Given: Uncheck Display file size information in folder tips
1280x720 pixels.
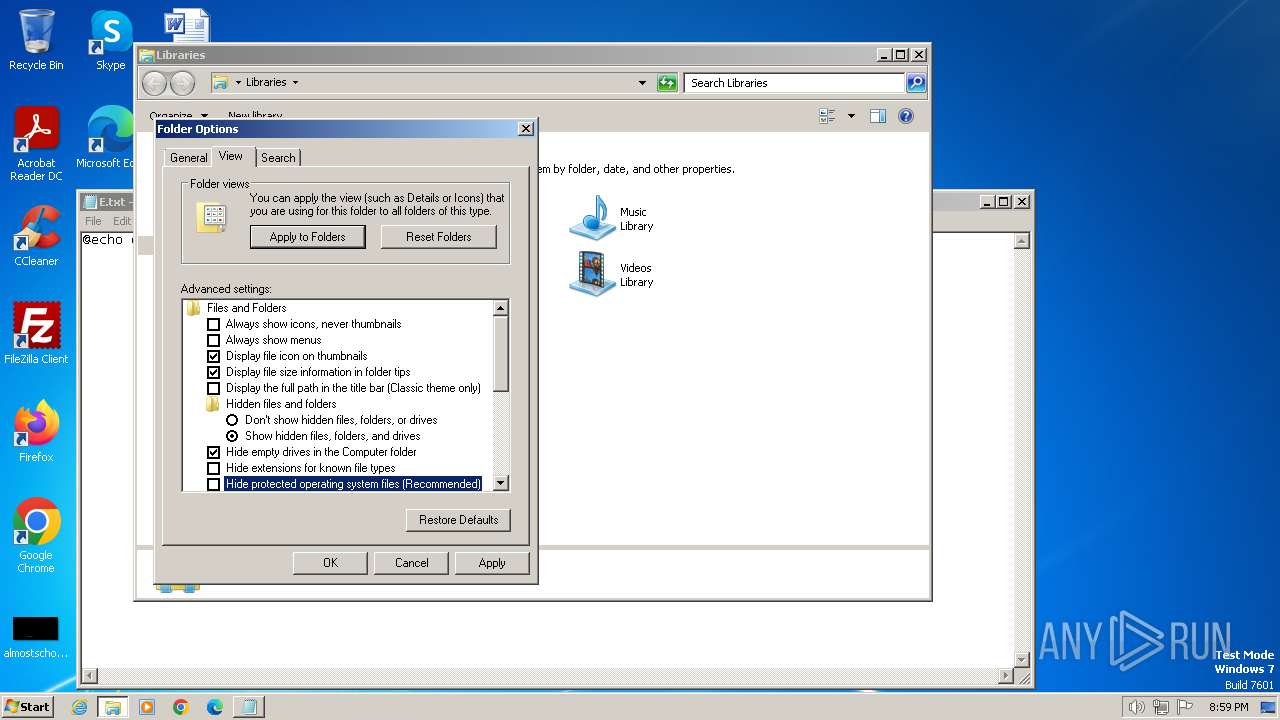Looking at the screenshot, I should coord(213,372).
